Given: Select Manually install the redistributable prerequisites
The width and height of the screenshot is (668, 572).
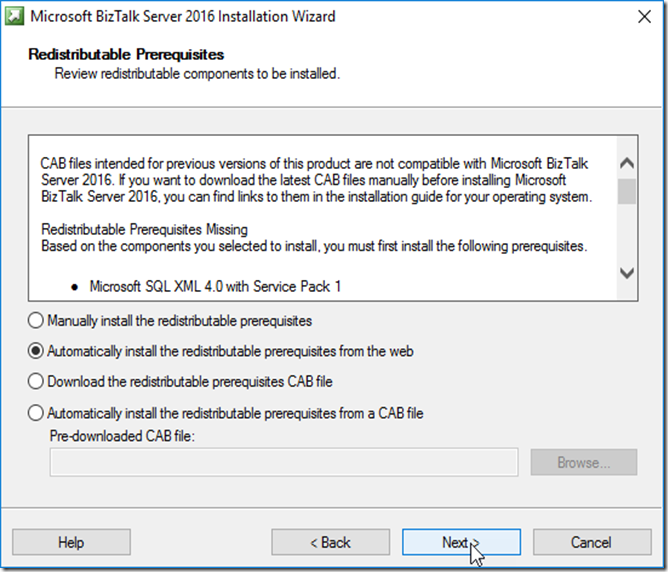Looking at the screenshot, I should [170, 321].
